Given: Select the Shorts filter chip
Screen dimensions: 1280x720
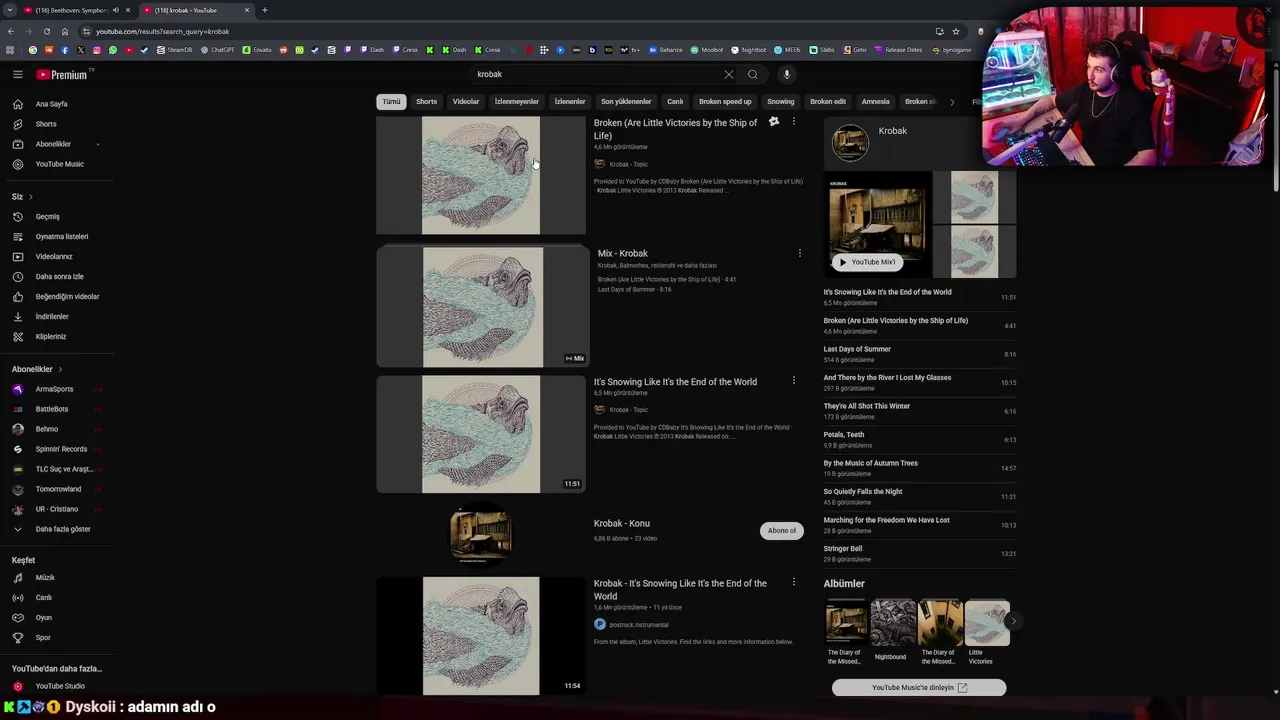Looking at the screenshot, I should click(427, 101).
